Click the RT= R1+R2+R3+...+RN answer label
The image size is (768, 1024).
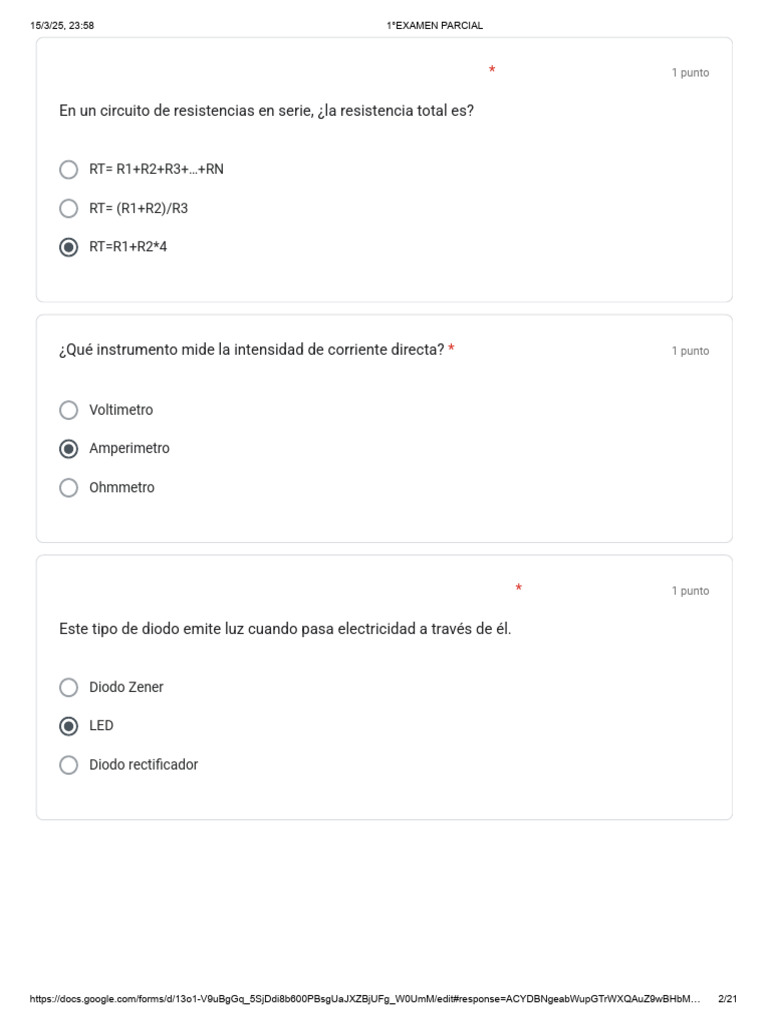156,169
